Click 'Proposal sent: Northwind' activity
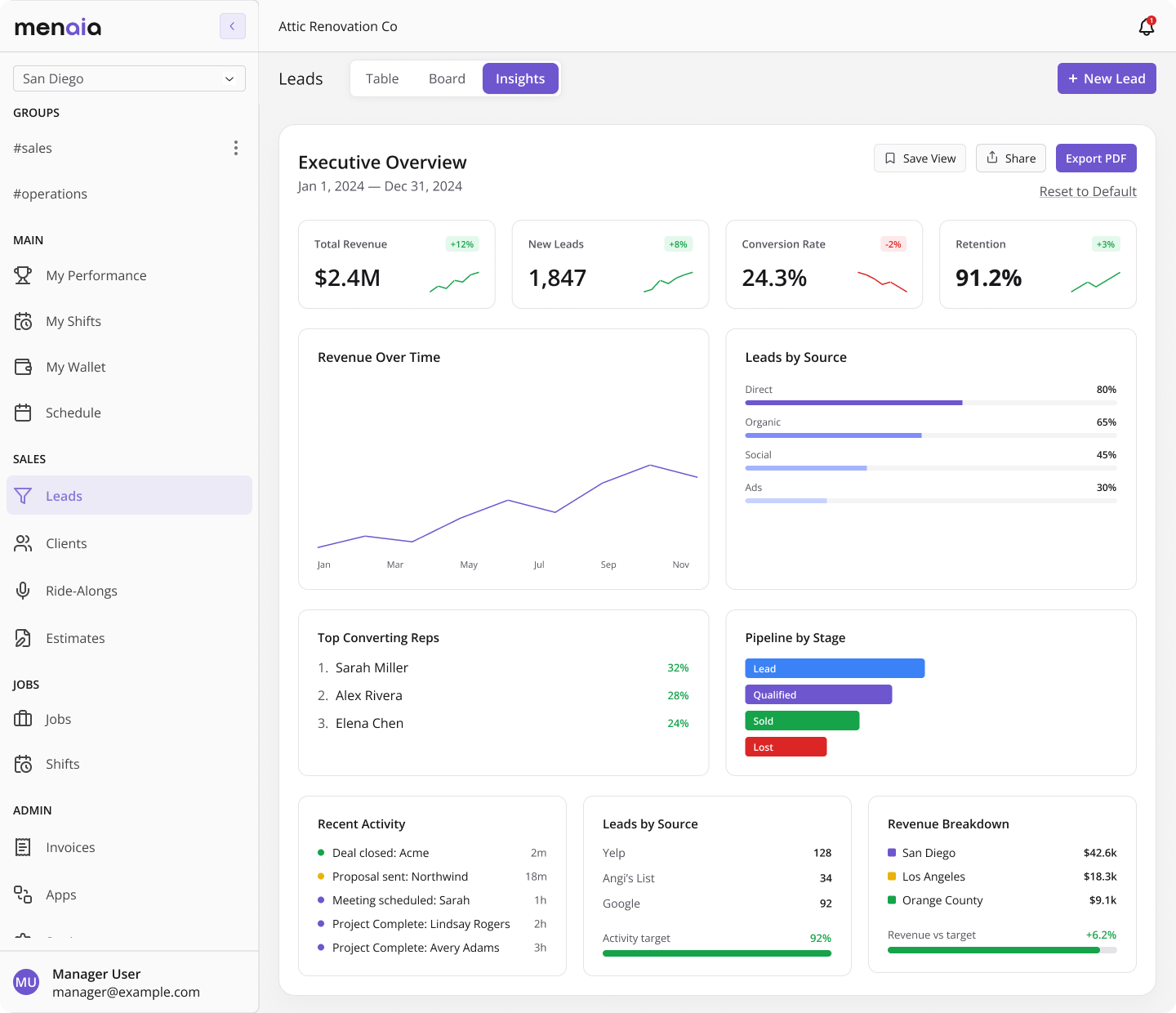This screenshot has height=1013, width=1176. (x=432, y=876)
